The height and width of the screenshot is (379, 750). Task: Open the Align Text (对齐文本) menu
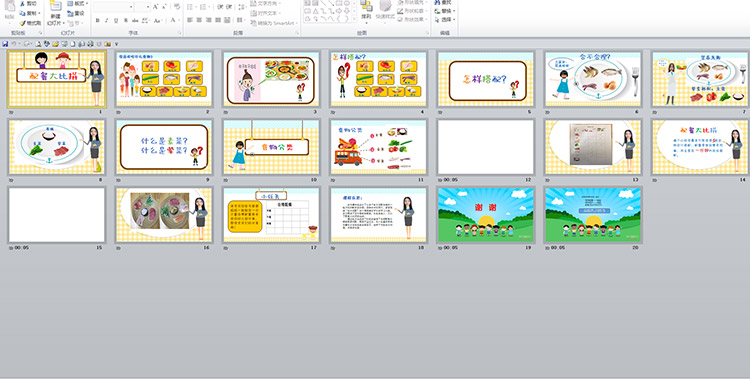(x=265, y=13)
